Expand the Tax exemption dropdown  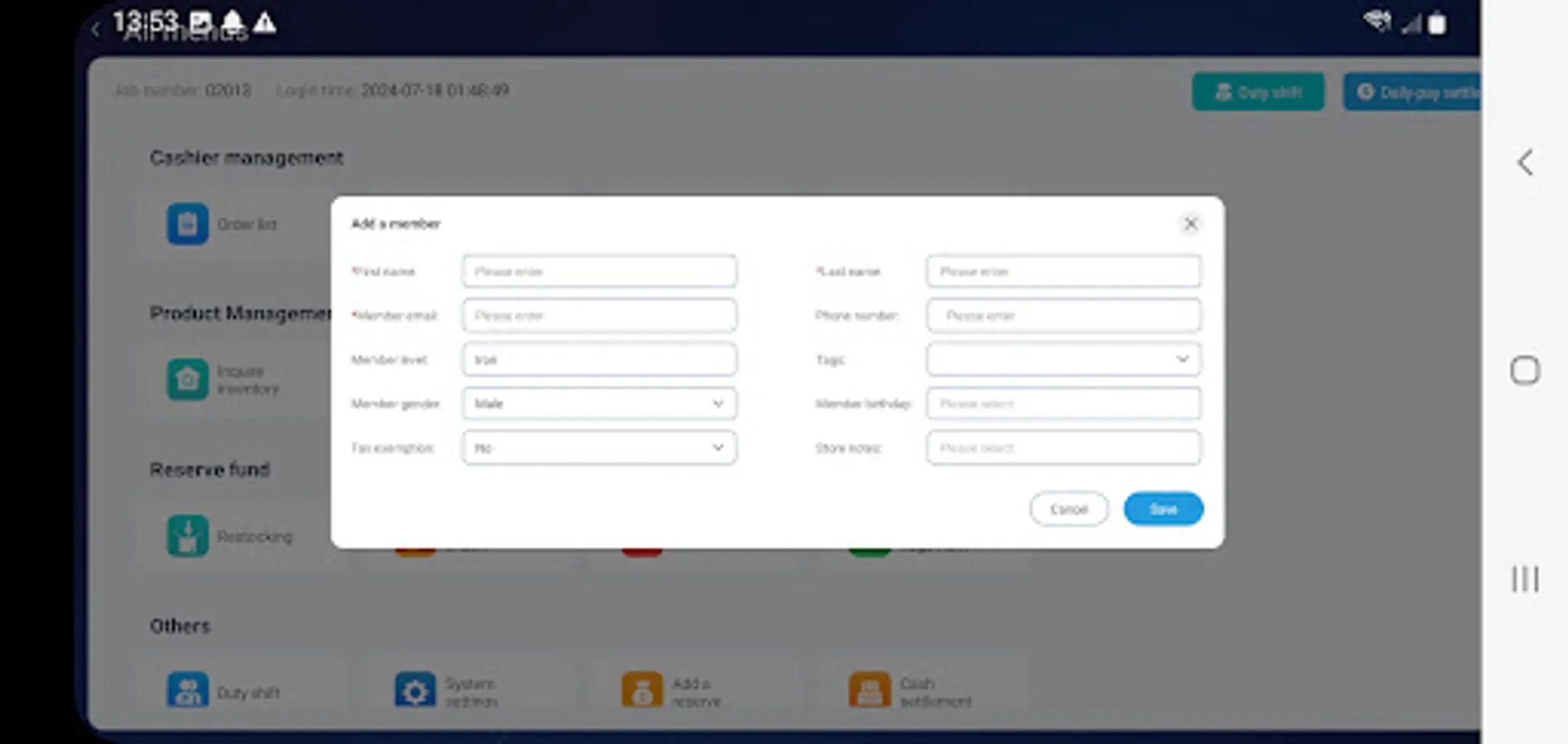pos(599,447)
